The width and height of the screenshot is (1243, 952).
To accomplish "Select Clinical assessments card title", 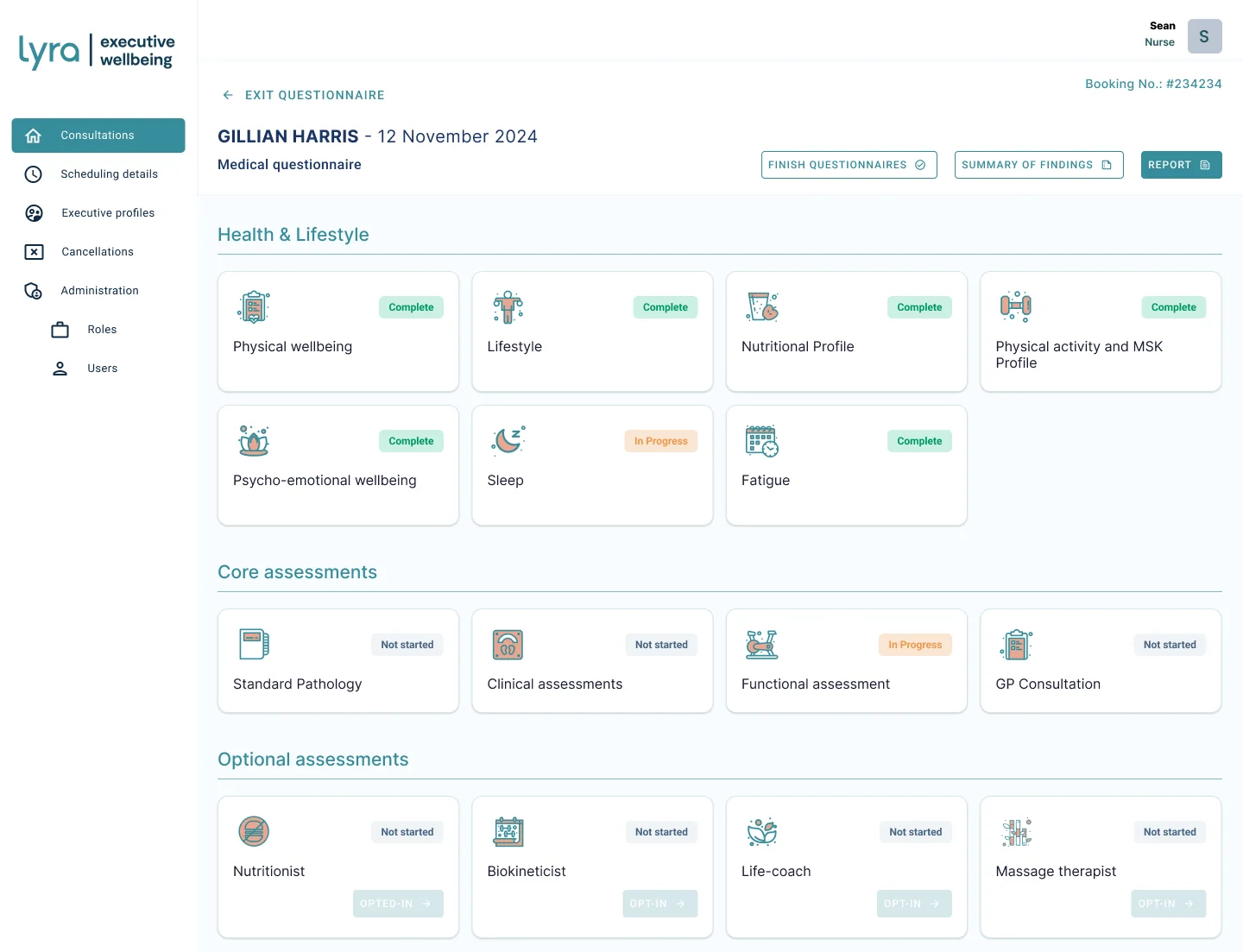I will pos(554,684).
